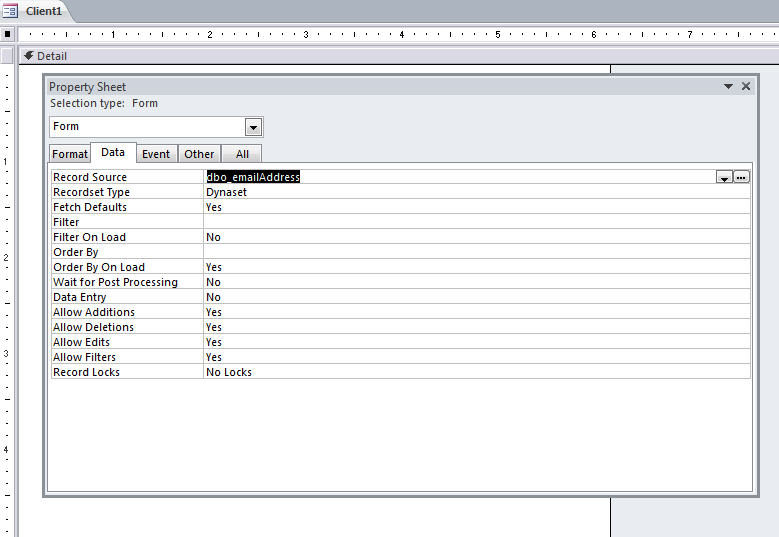Click the Allow Additions property label
The height and width of the screenshot is (537, 779).
(x=94, y=312)
